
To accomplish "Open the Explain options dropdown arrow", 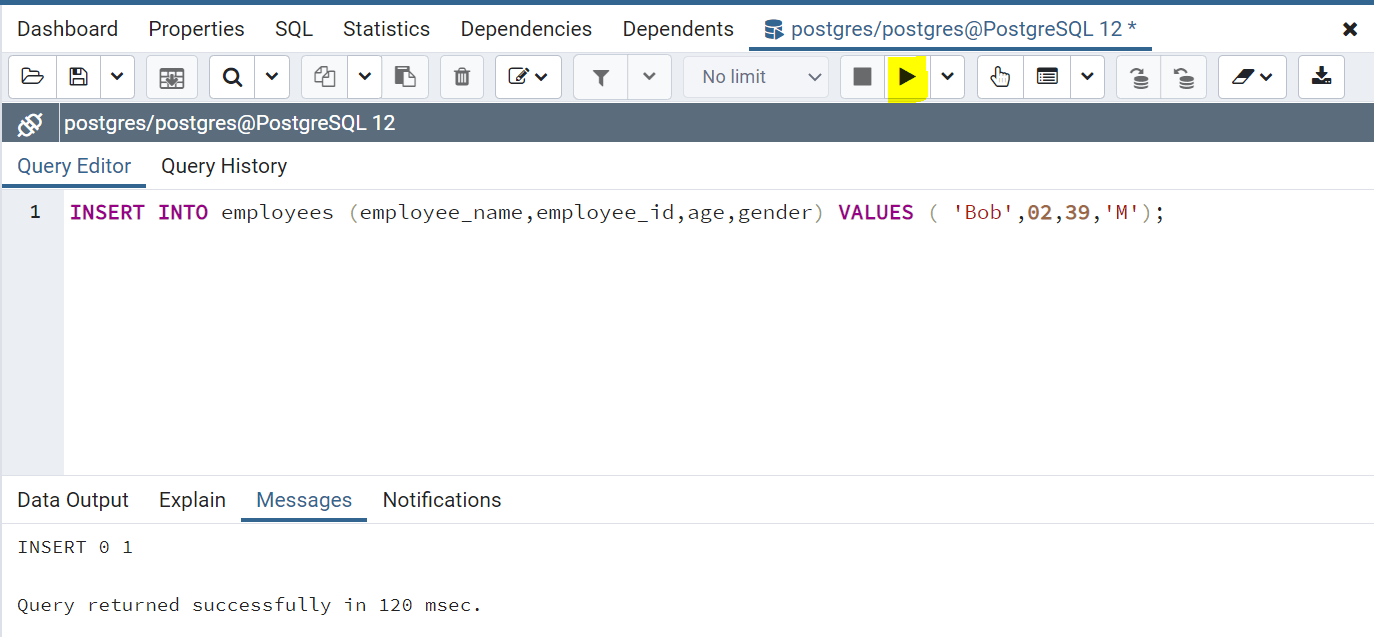I will tap(1087, 77).
